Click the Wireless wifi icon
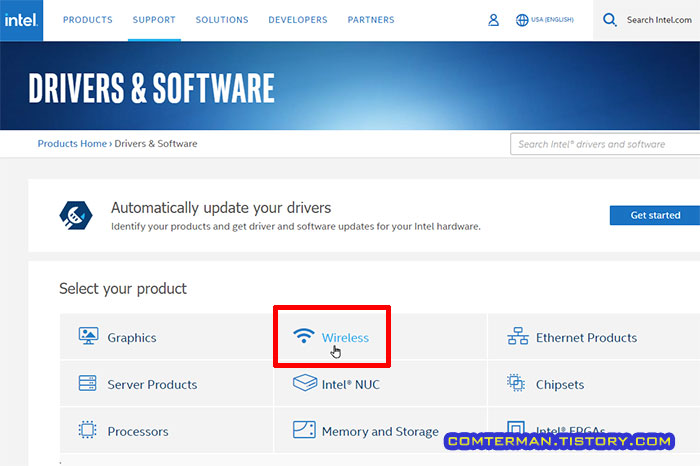 coord(304,335)
